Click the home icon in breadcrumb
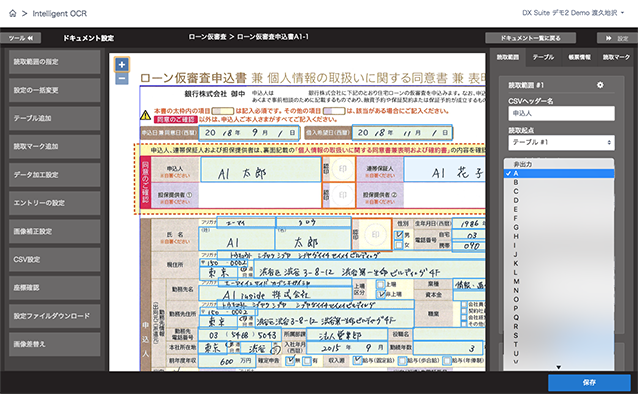 pyautogui.click(x=13, y=13)
